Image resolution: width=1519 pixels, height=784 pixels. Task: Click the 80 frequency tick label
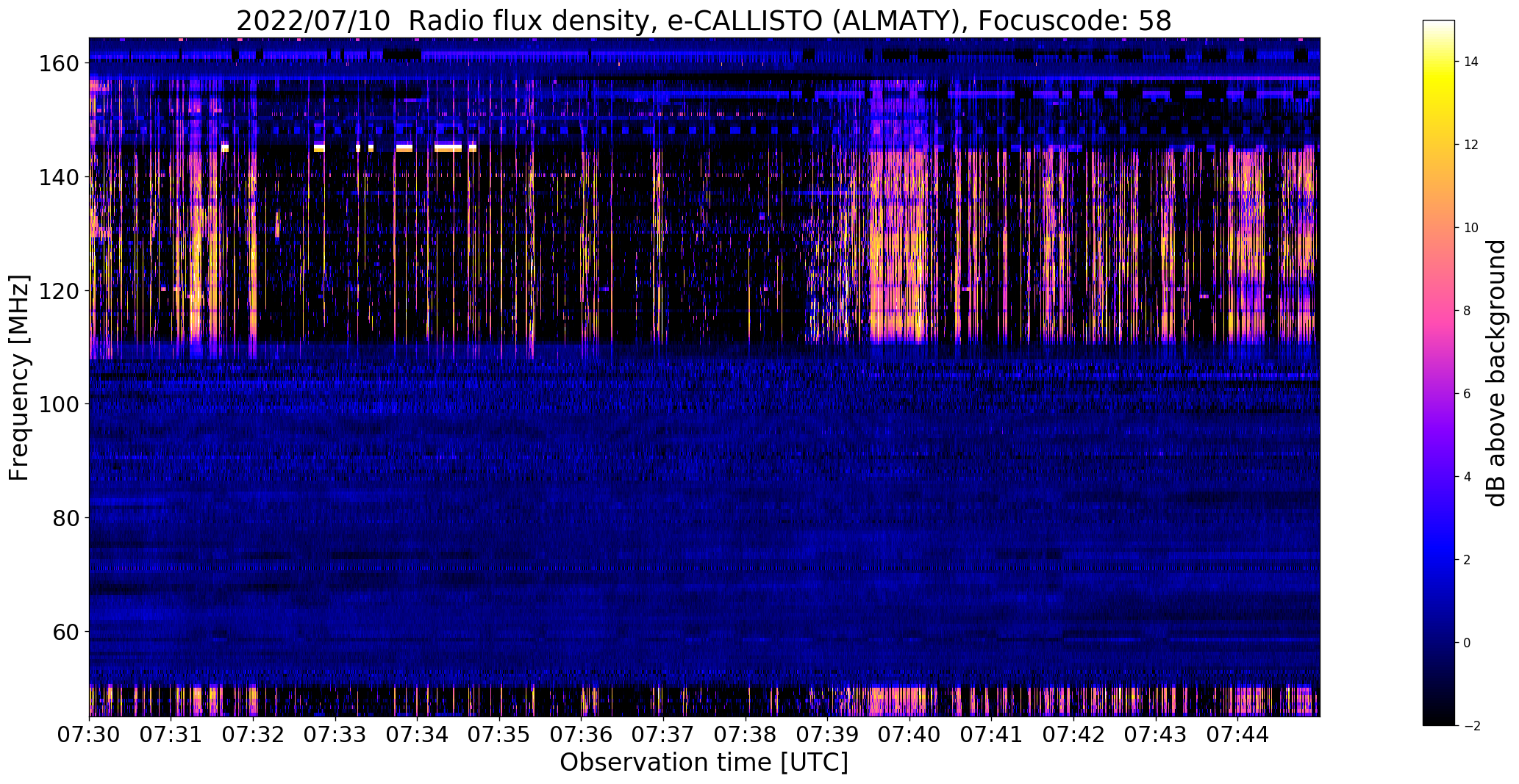65,518
